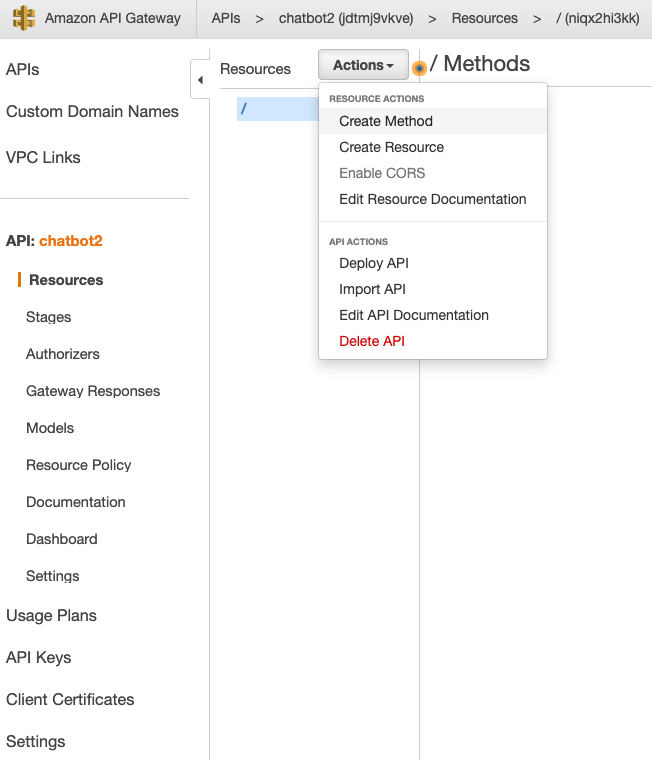Image resolution: width=652 pixels, height=760 pixels.
Task: Click Import API menu entry
Action: point(372,289)
